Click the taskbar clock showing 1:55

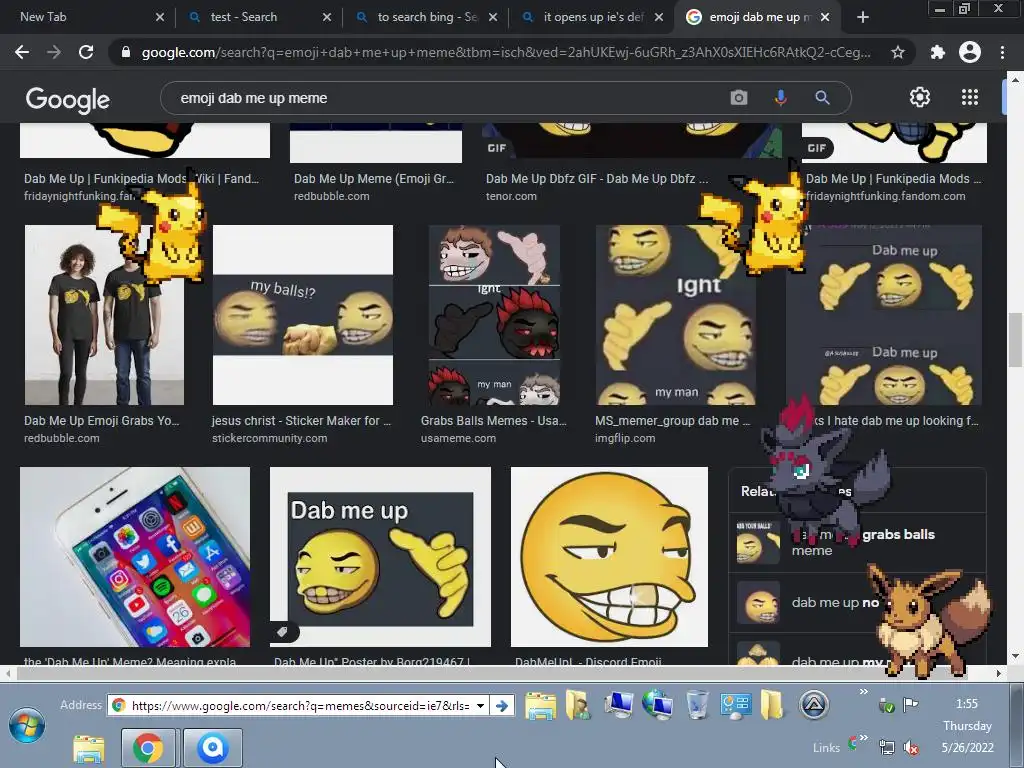[967, 703]
